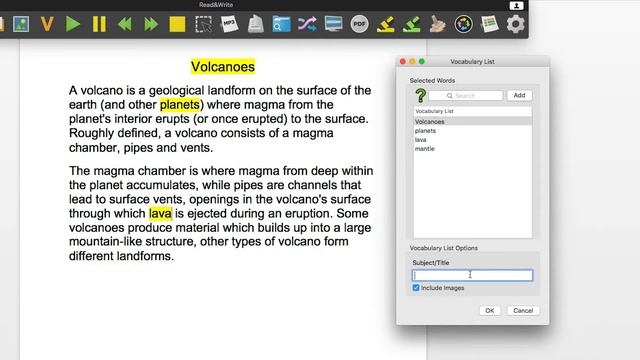The width and height of the screenshot is (640, 360).
Task: Select Volcanoes in the vocabulary list
Action: click(x=472, y=122)
